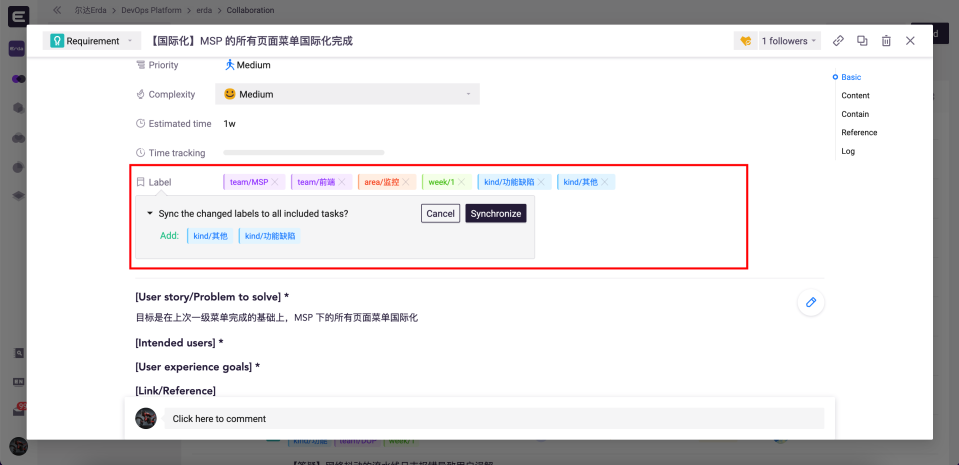Open the Complexity Medium dropdown
This screenshot has height=465, width=959.
[347, 94]
